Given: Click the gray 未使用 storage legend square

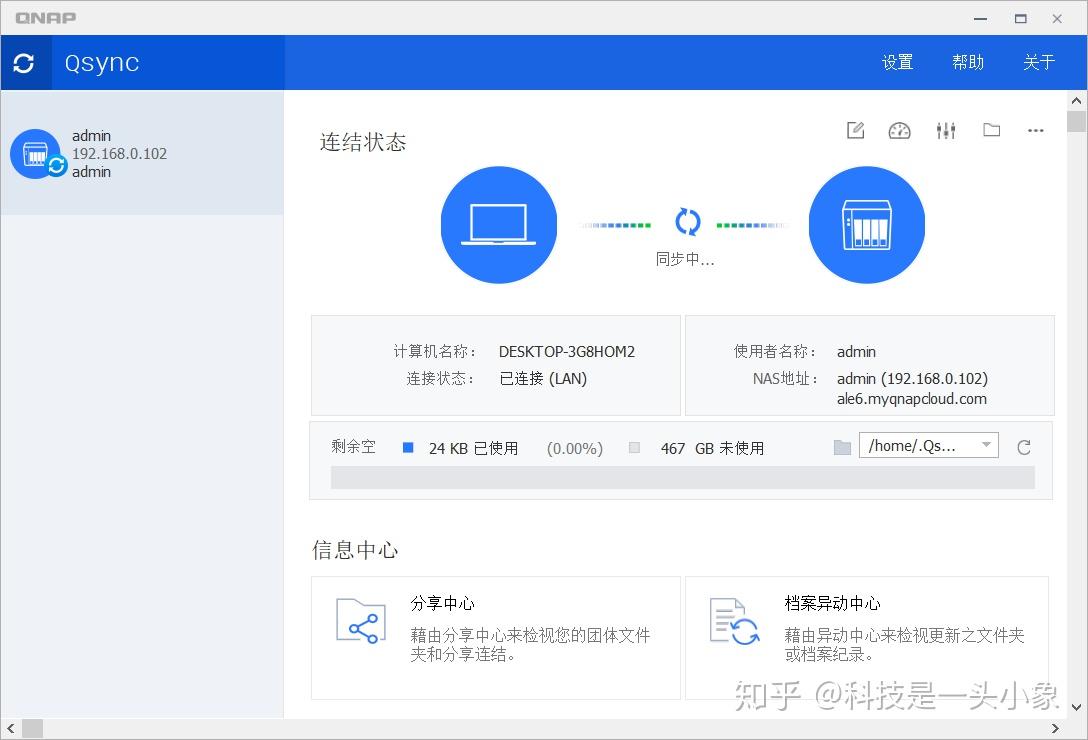Looking at the screenshot, I should pyautogui.click(x=634, y=447).
